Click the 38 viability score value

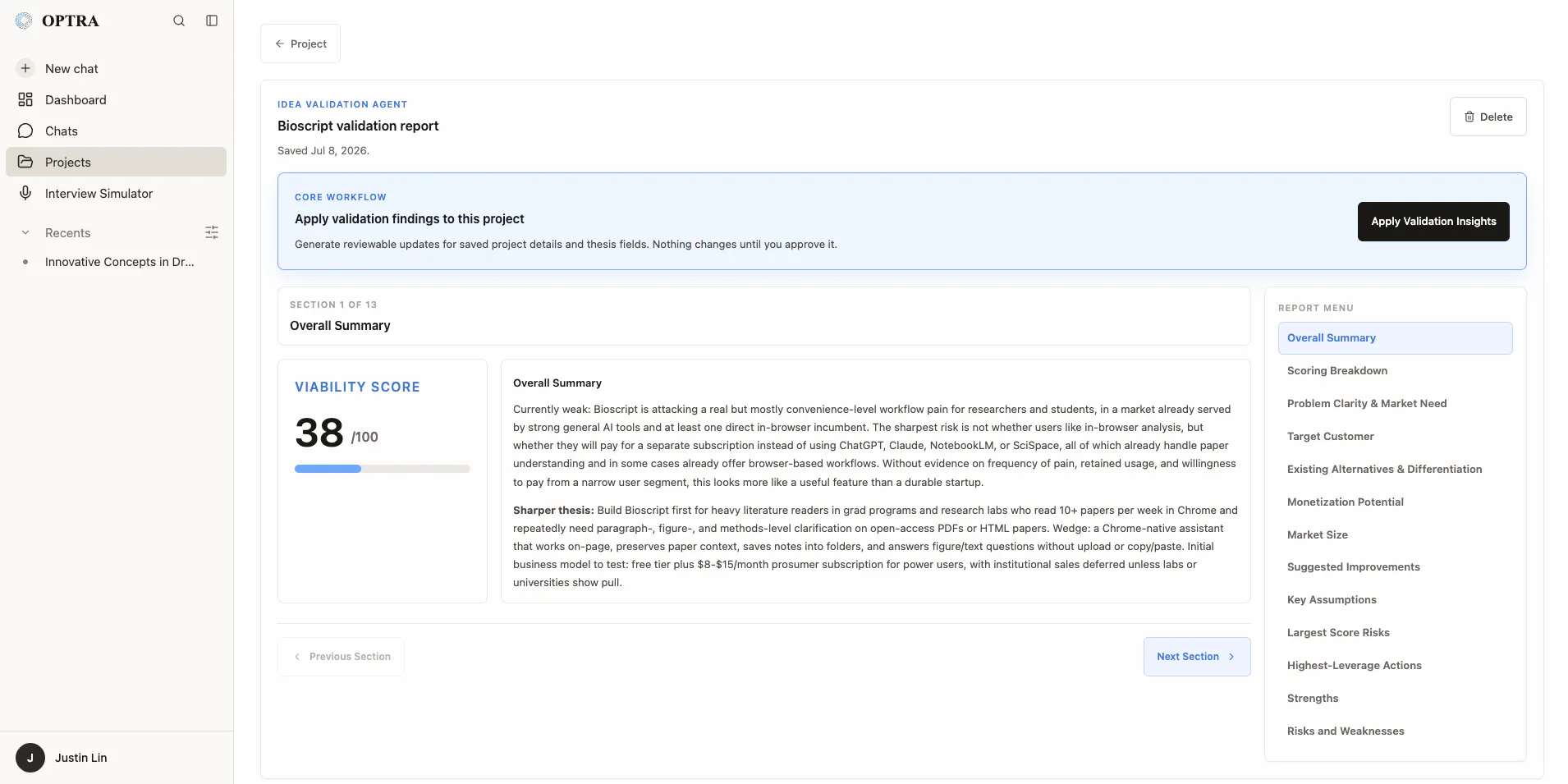coord(319,433)
